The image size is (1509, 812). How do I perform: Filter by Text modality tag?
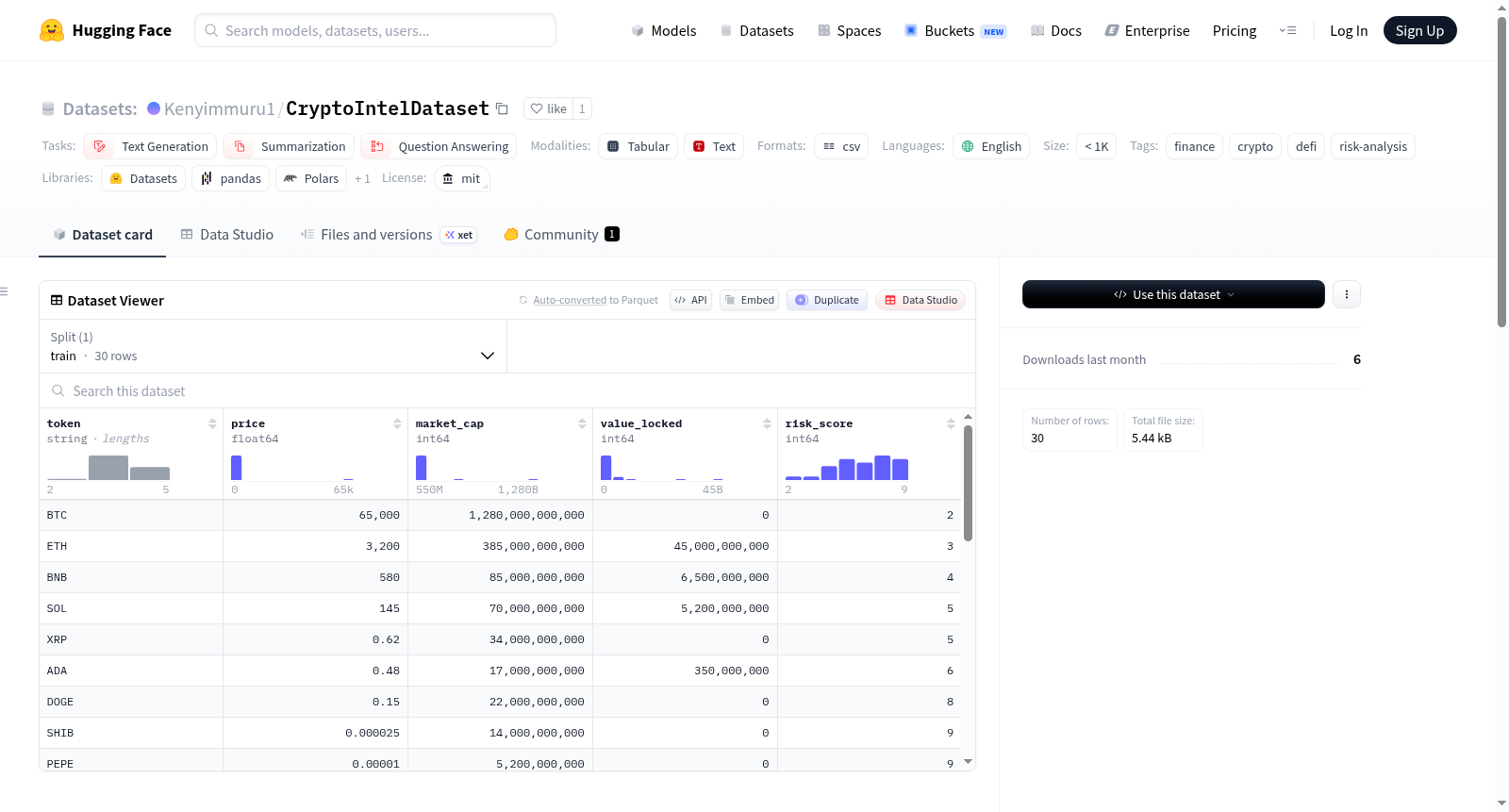pos(714,146)
